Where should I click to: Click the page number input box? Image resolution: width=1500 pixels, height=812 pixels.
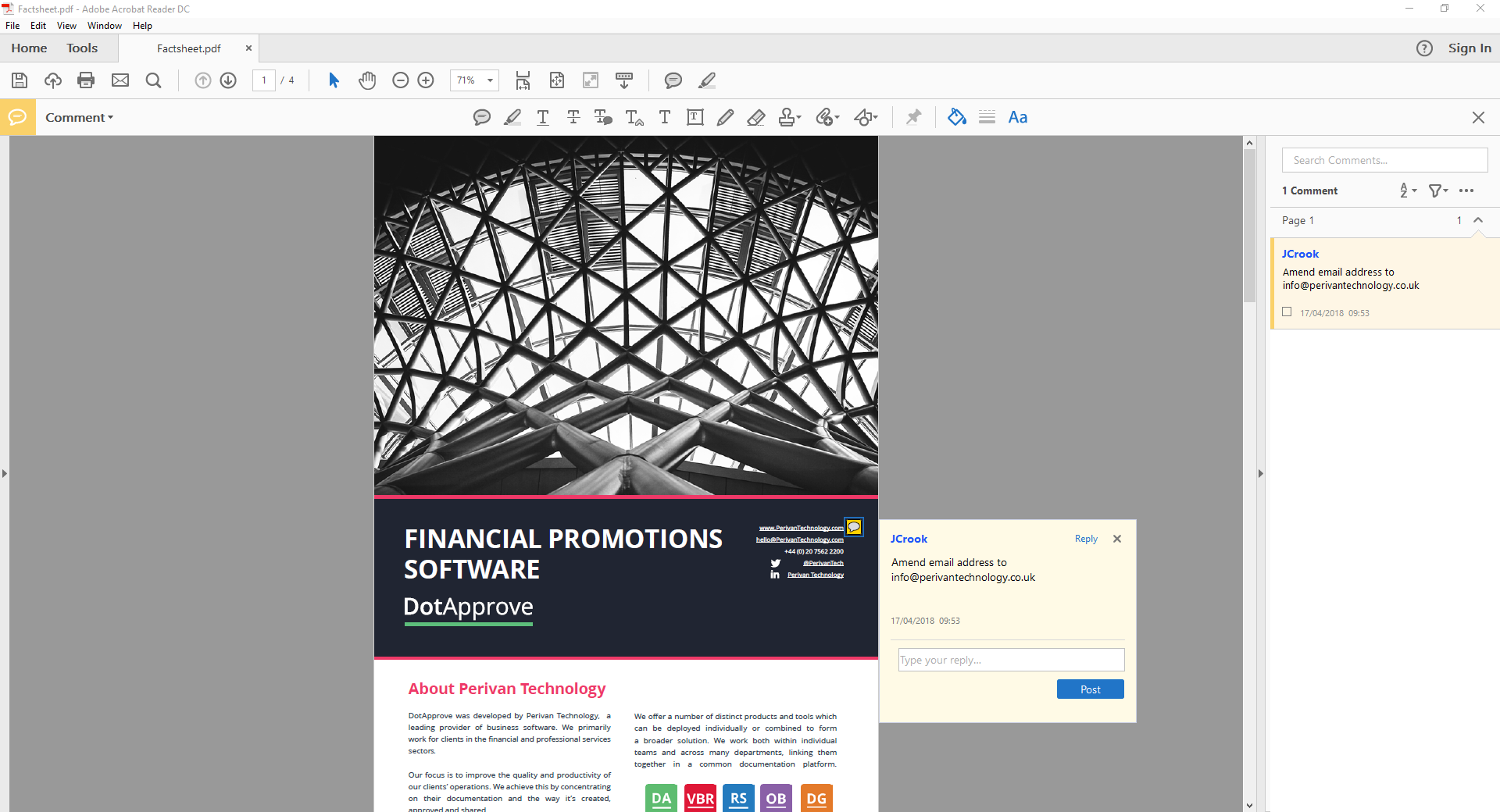pyautogui.click(x=264, y=80)
